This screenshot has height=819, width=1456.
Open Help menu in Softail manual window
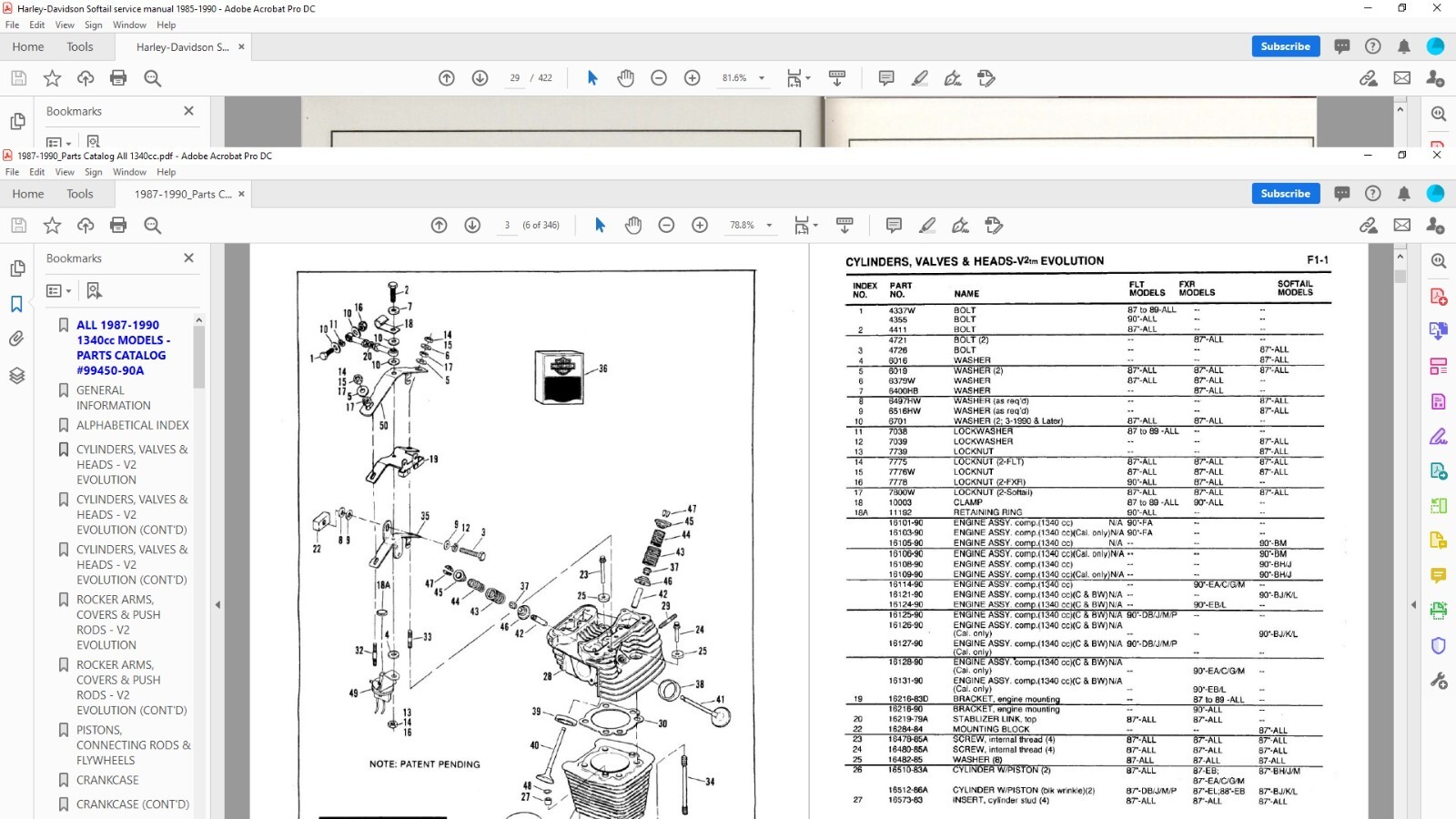(x=167, y=25)
